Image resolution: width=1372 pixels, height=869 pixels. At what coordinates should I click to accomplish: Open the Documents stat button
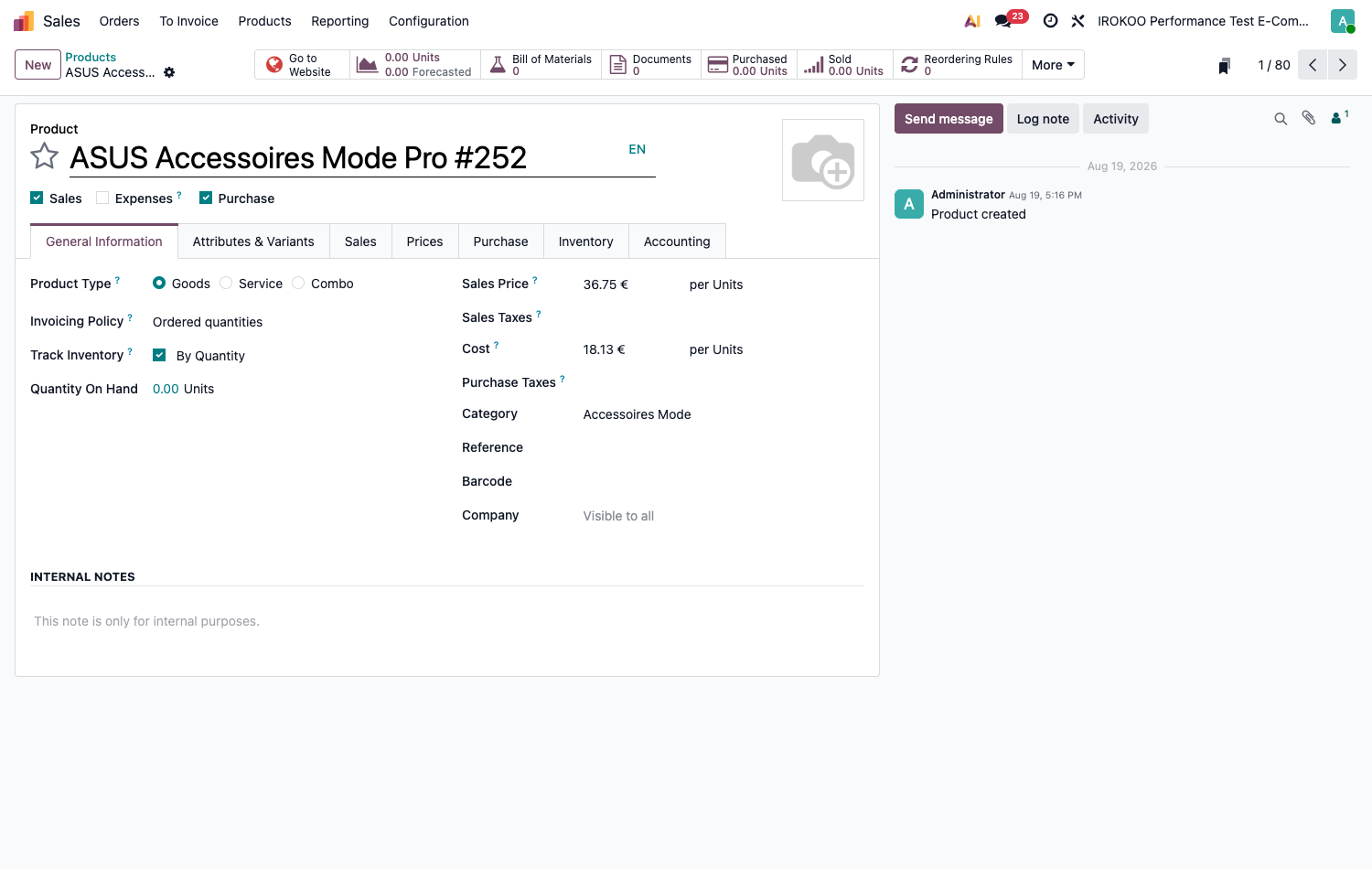[x=651, y=65]
